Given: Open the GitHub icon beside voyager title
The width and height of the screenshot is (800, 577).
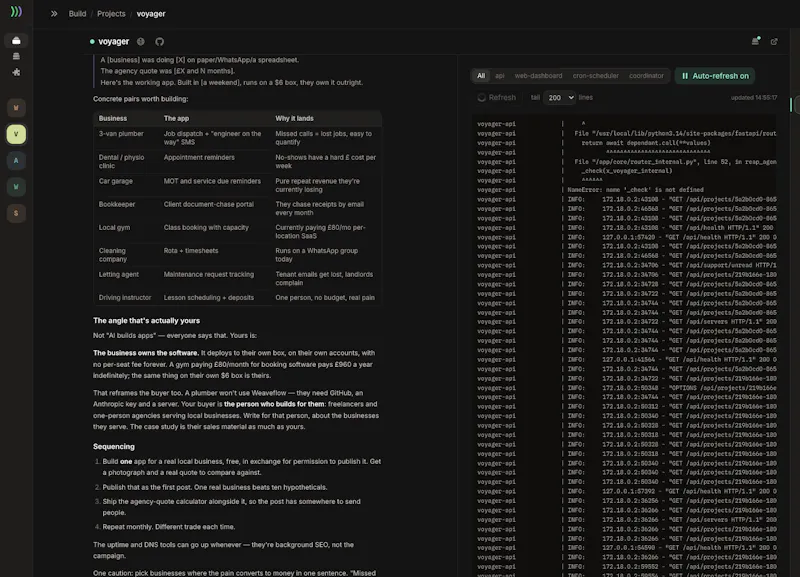Looking at the screenshot, I should click(160, 42).
